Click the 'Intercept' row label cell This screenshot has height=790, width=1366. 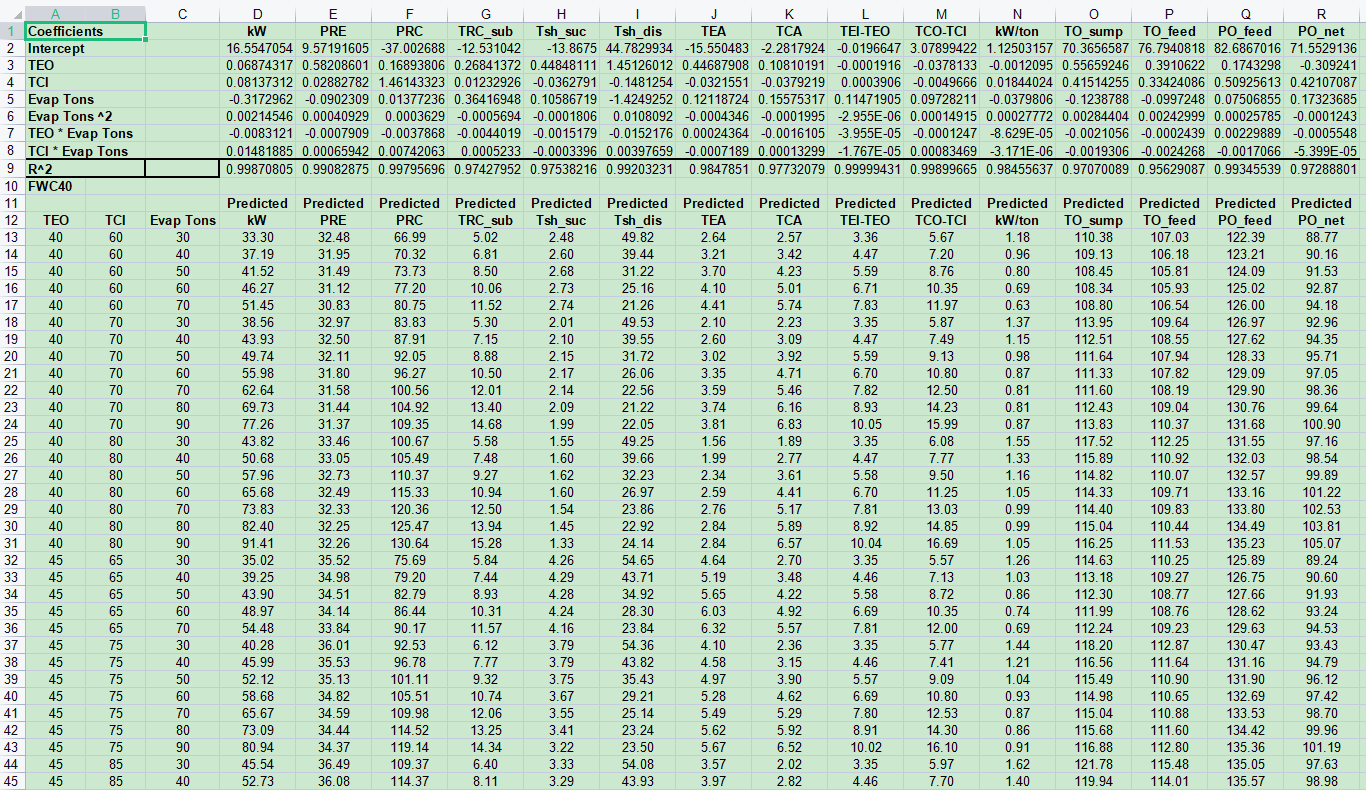pos(86,48)
